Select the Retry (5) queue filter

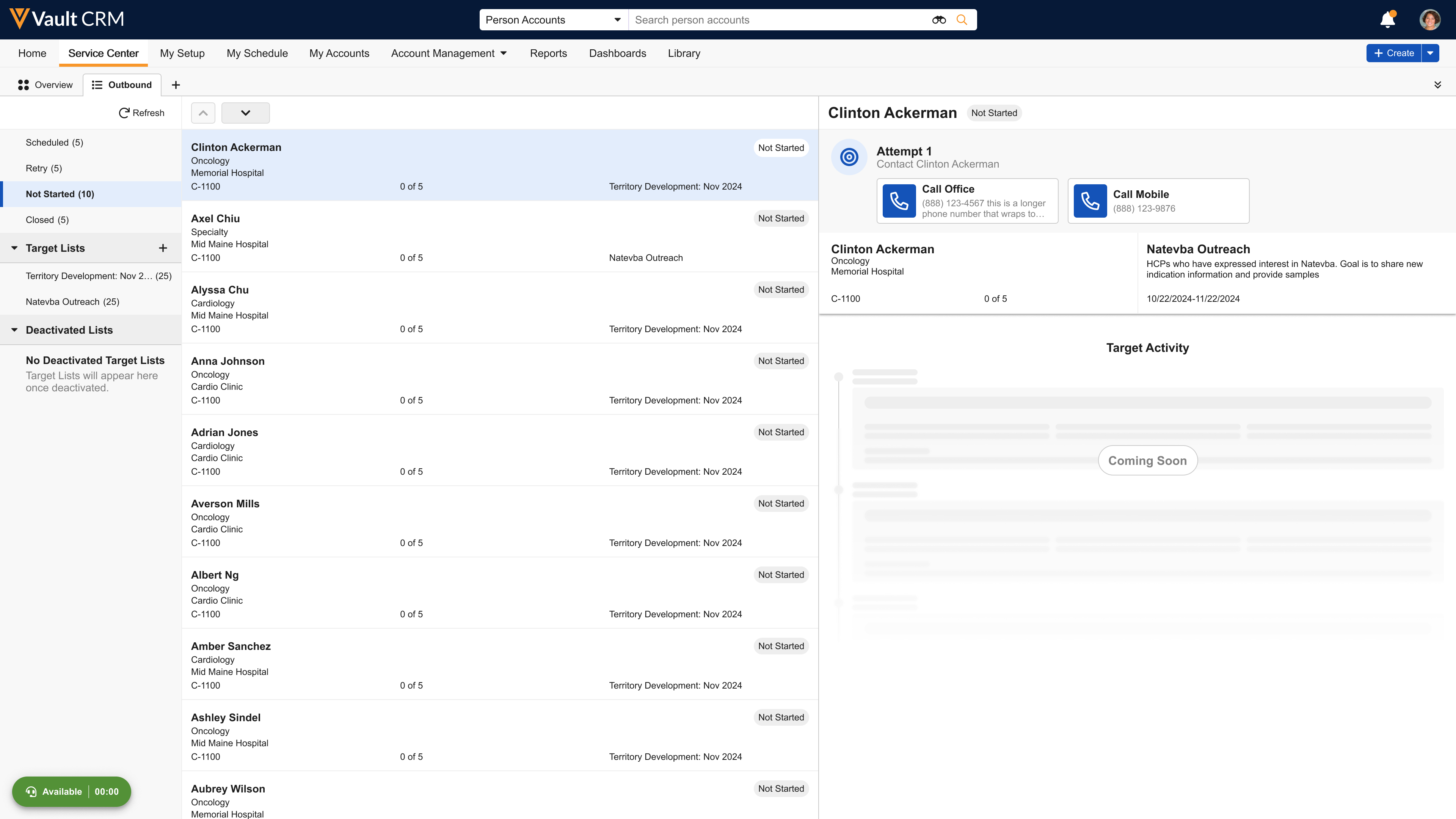point(44,168)
